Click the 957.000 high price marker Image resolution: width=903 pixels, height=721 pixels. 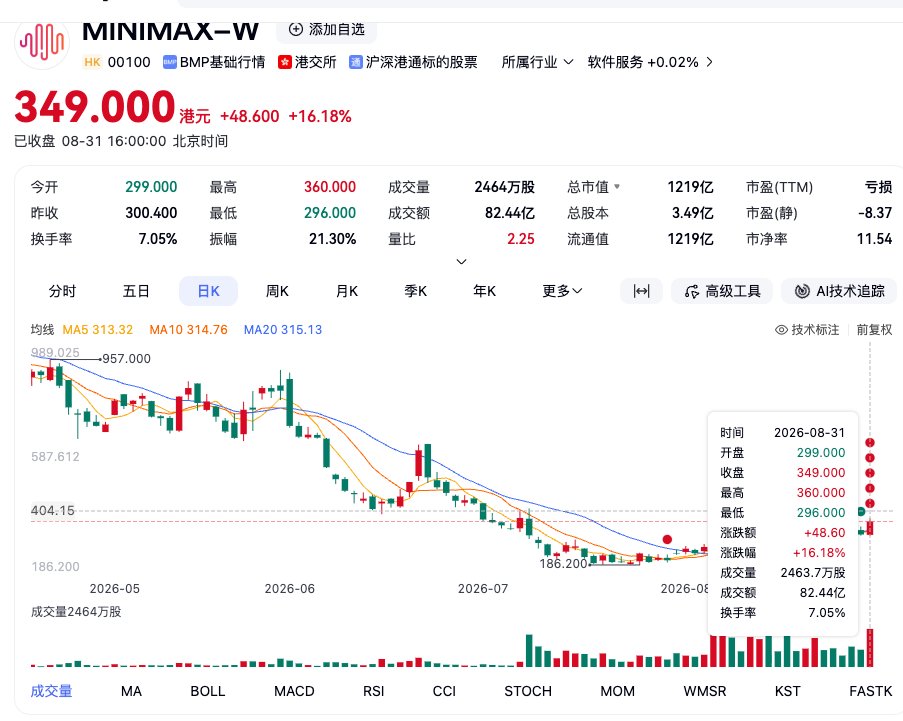(x=127, y=359)
